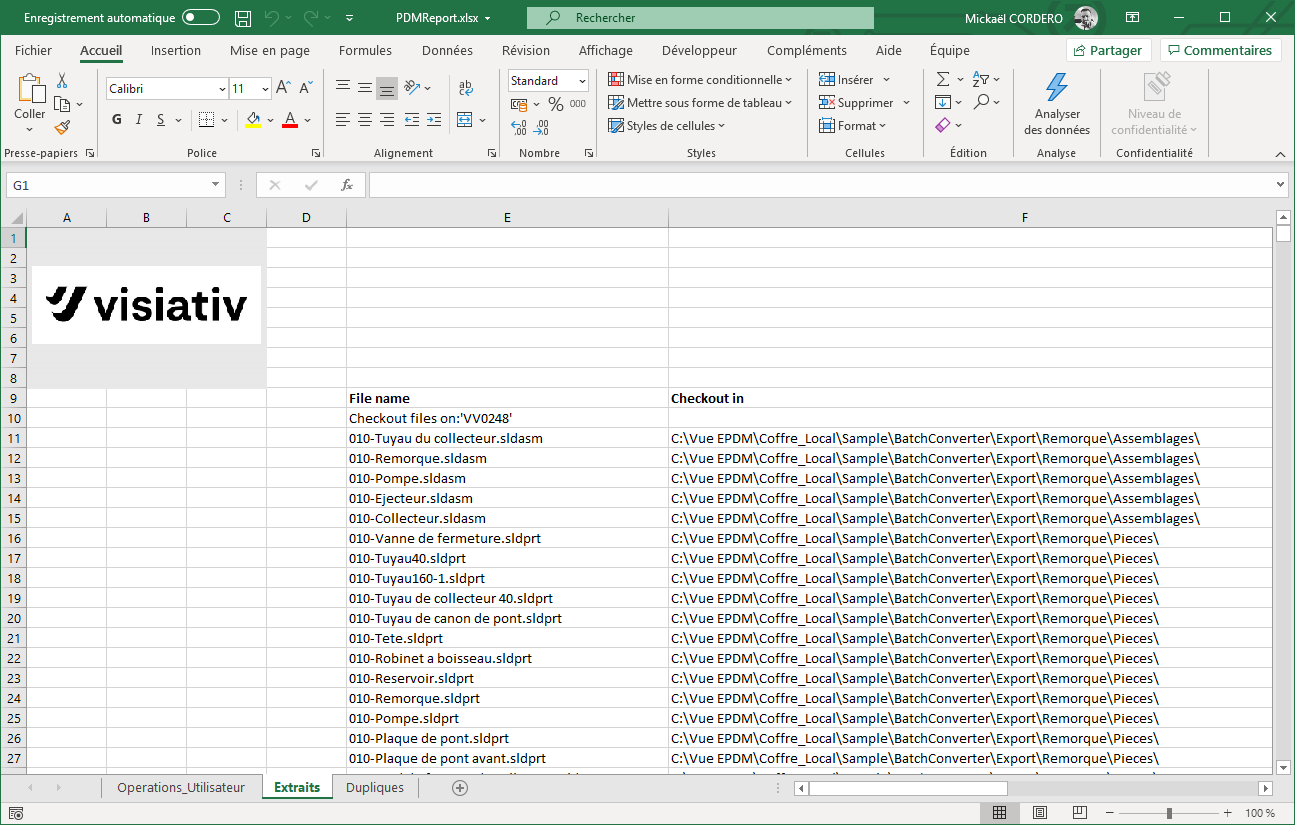Expand Mise en forme conditionnelle menu
Image resolution: width=1295 pixels, height=825 pixels.
click(x=699, y=80)
